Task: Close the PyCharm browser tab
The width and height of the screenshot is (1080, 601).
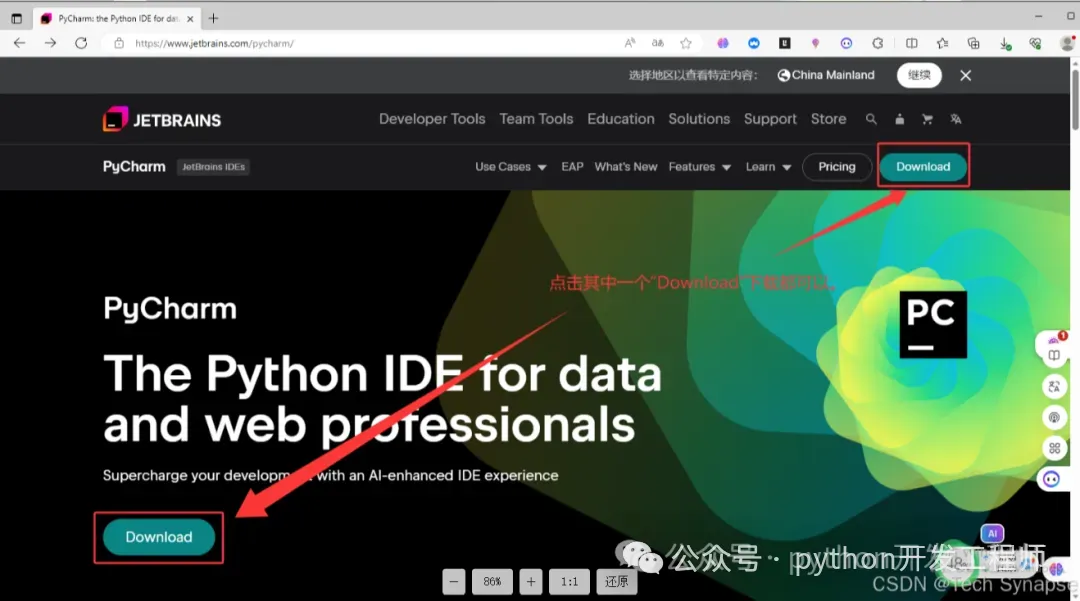Action: pos(190,19)
